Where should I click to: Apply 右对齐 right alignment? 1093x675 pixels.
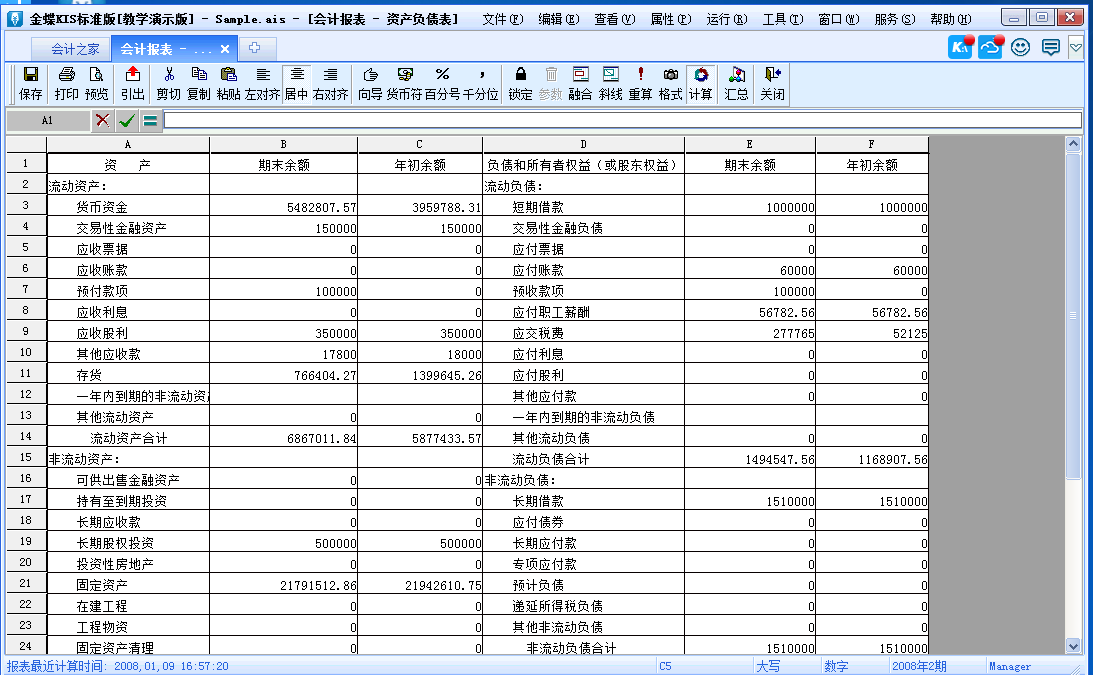coord(330,83)
